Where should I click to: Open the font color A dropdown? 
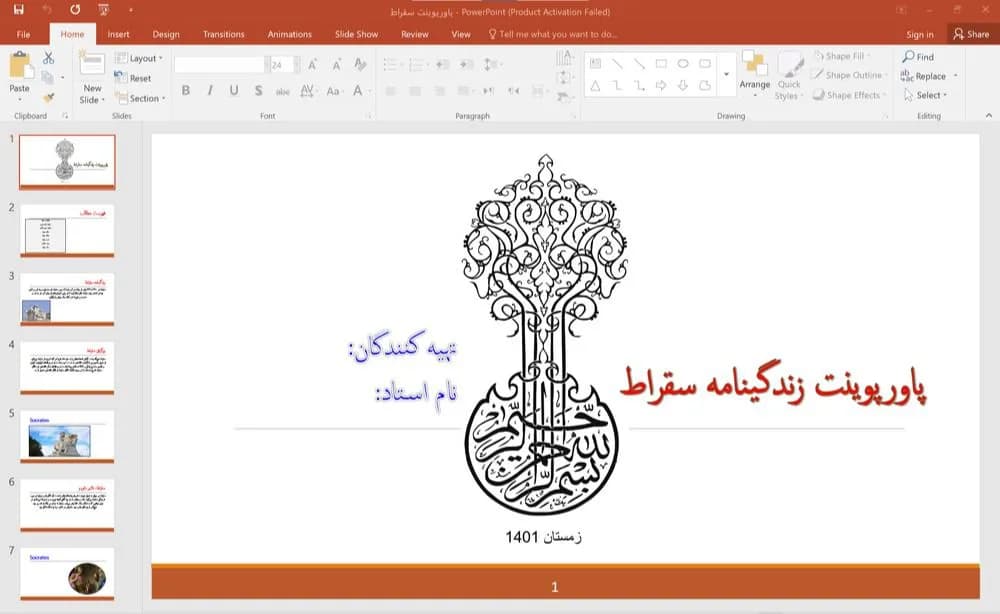coord(360,91)
